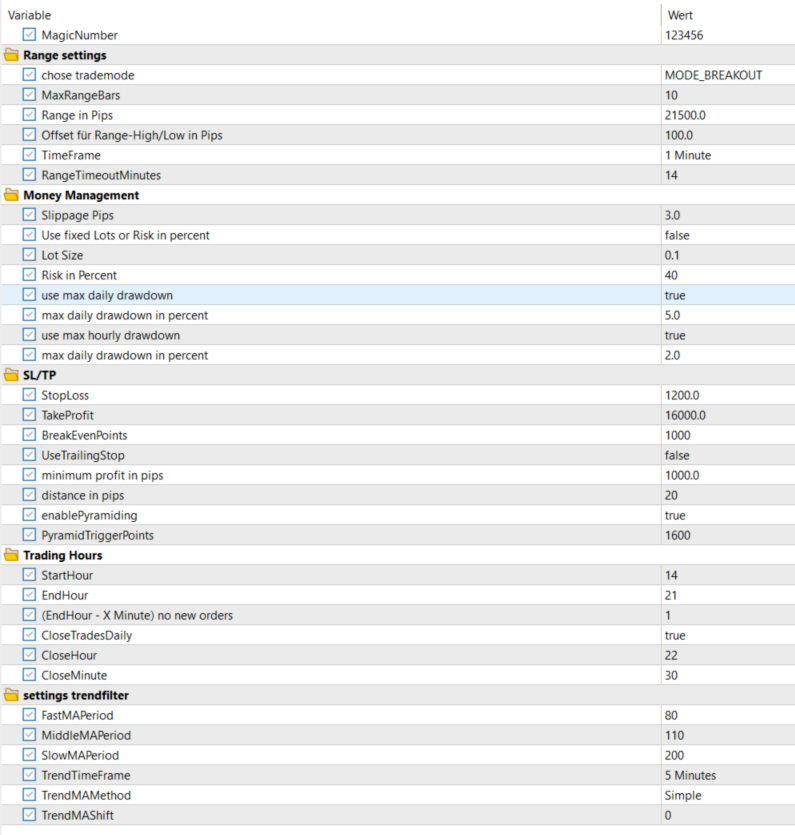Click the distance in pips label
795x835 pixels.
[83, 495]
